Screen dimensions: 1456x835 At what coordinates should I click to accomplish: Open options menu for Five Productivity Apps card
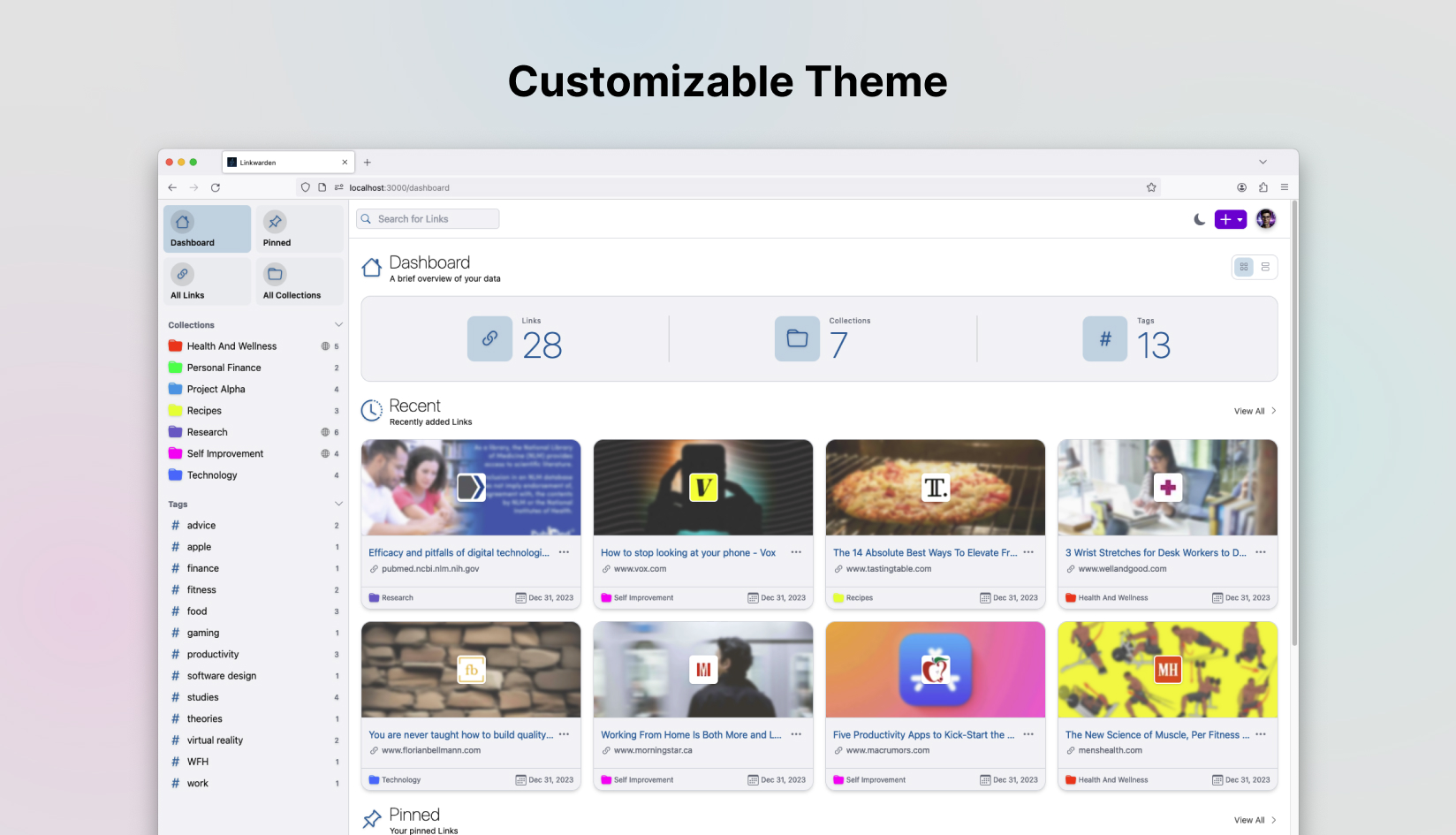point(1028,734)
